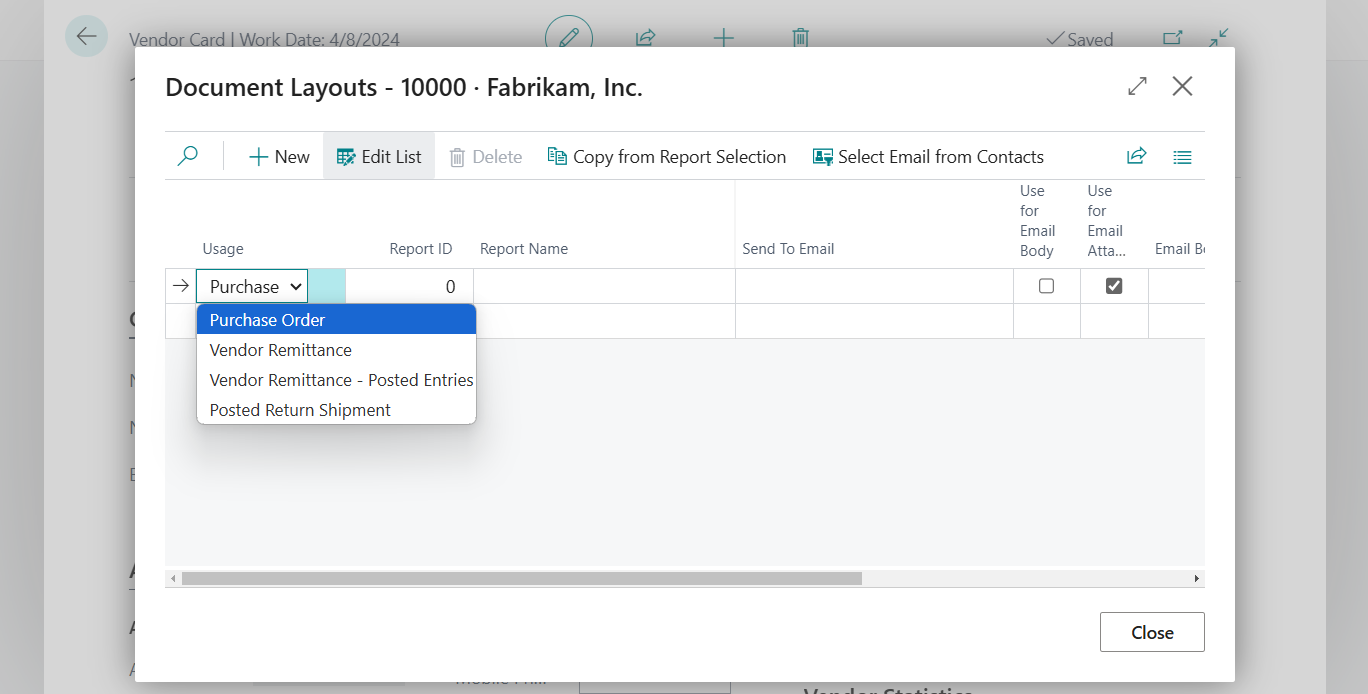Expand the Document Layouts dialog to full screen
The width and height of the screenshot is (1368, 694).
[x=1136, y=86]
